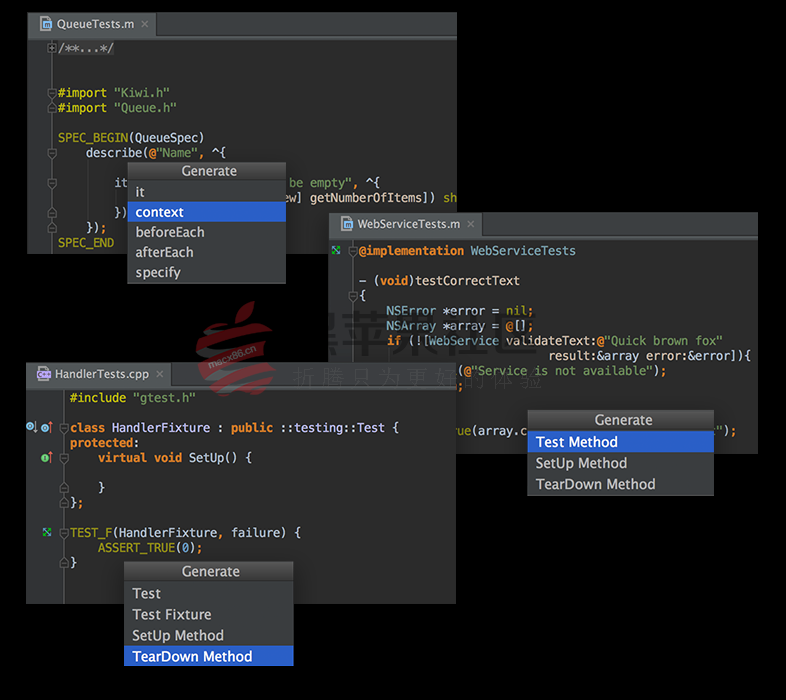Screen dimensions: 786x700
Task: Select 'Test Method' in WebServiceTests Generate popup
Action: (621, 441)
